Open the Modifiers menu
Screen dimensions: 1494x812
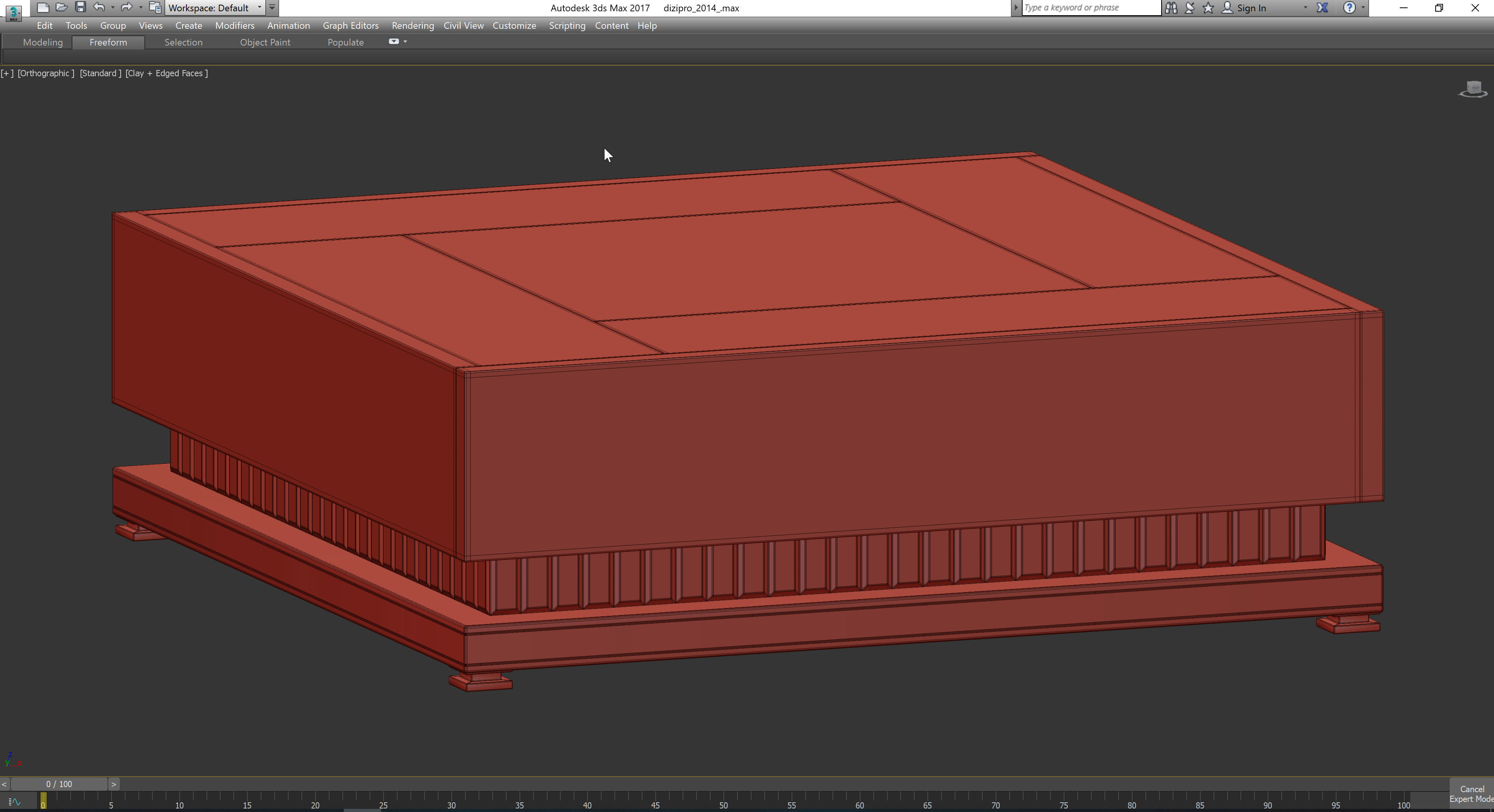click(x=234, y=26)
